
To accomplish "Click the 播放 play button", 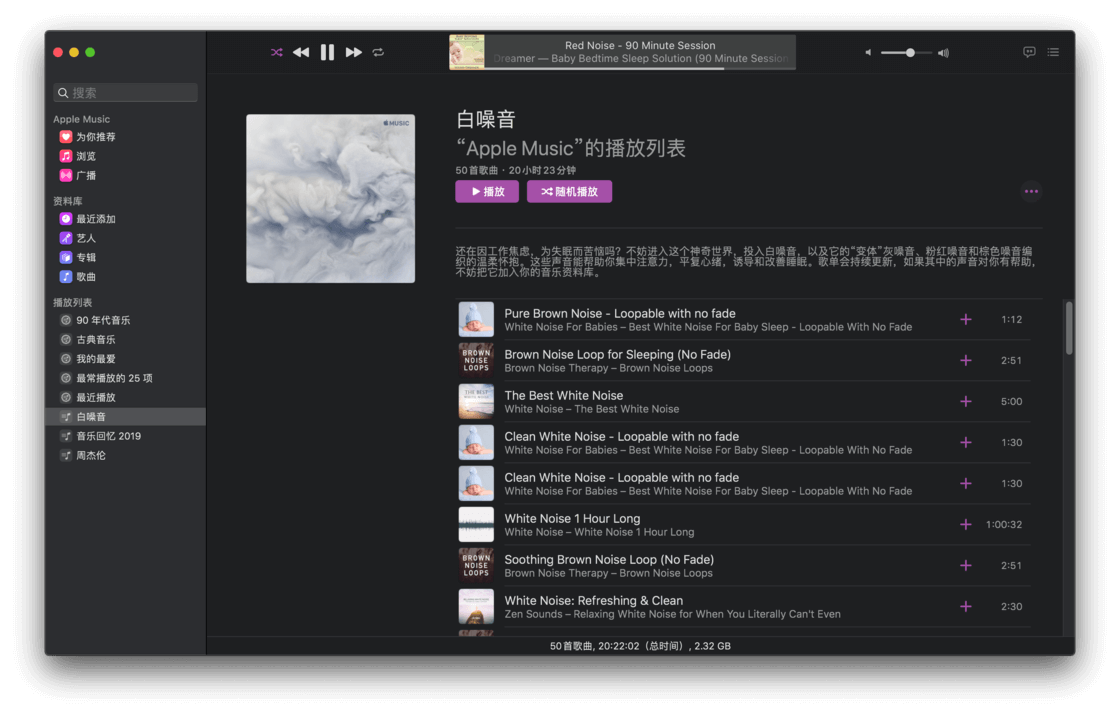I will [487, 191].
